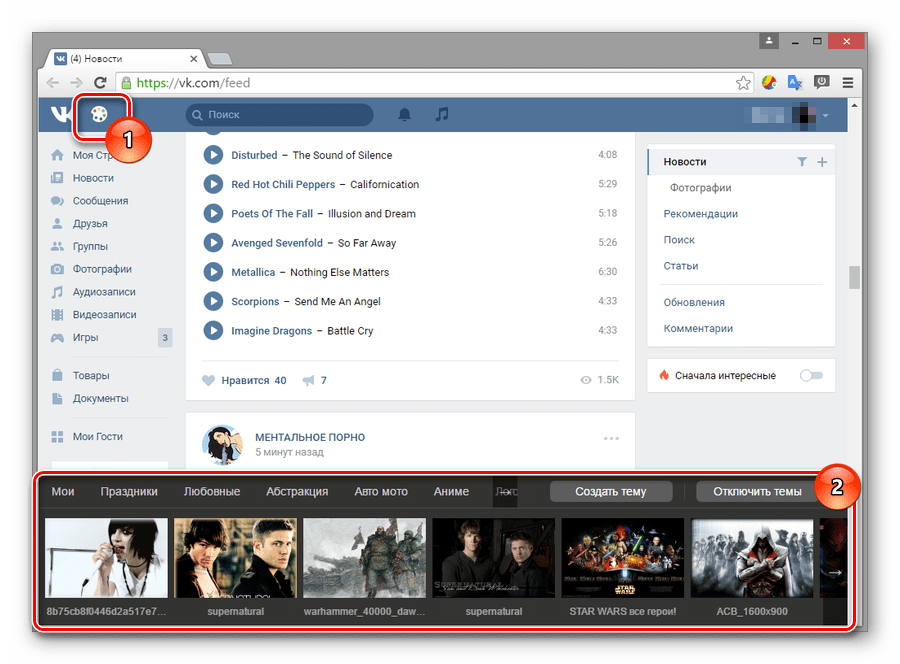Image resolution: width=900 pixels, height=664 pixels.
Task: Choose ACB_1600x900 theme thumbnail
Action: pos(752,558)
